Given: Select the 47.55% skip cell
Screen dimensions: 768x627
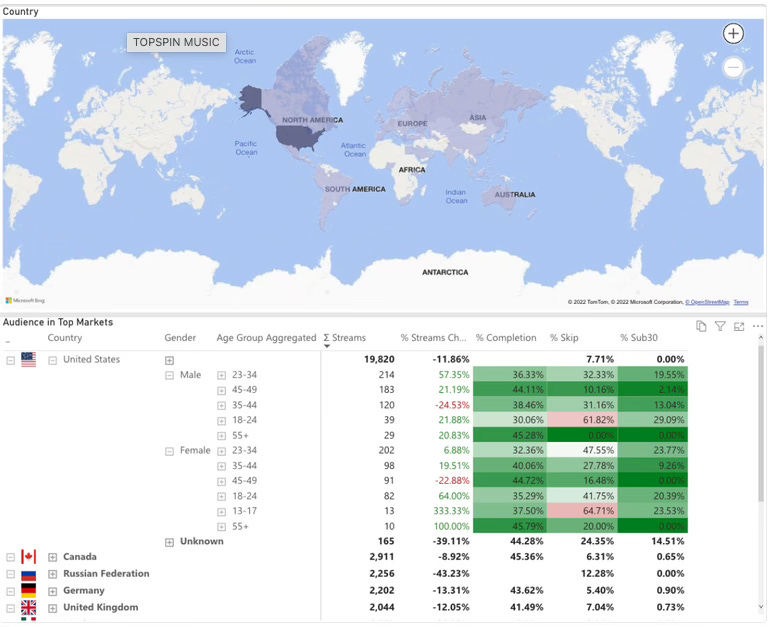Looking at the screenshot, I should [x=582, y=451].
